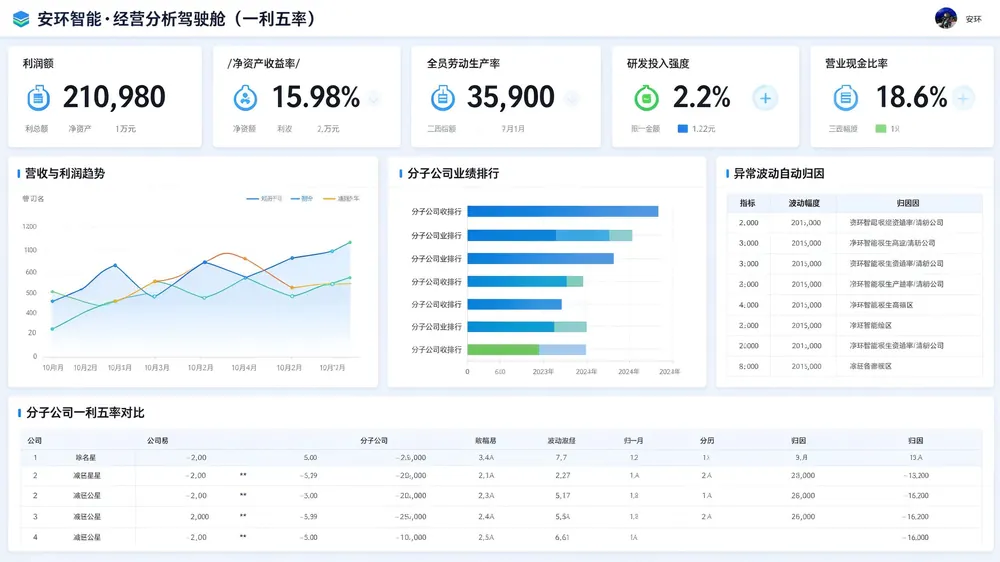Click the green icon in 研发投入强度 card

646,98
